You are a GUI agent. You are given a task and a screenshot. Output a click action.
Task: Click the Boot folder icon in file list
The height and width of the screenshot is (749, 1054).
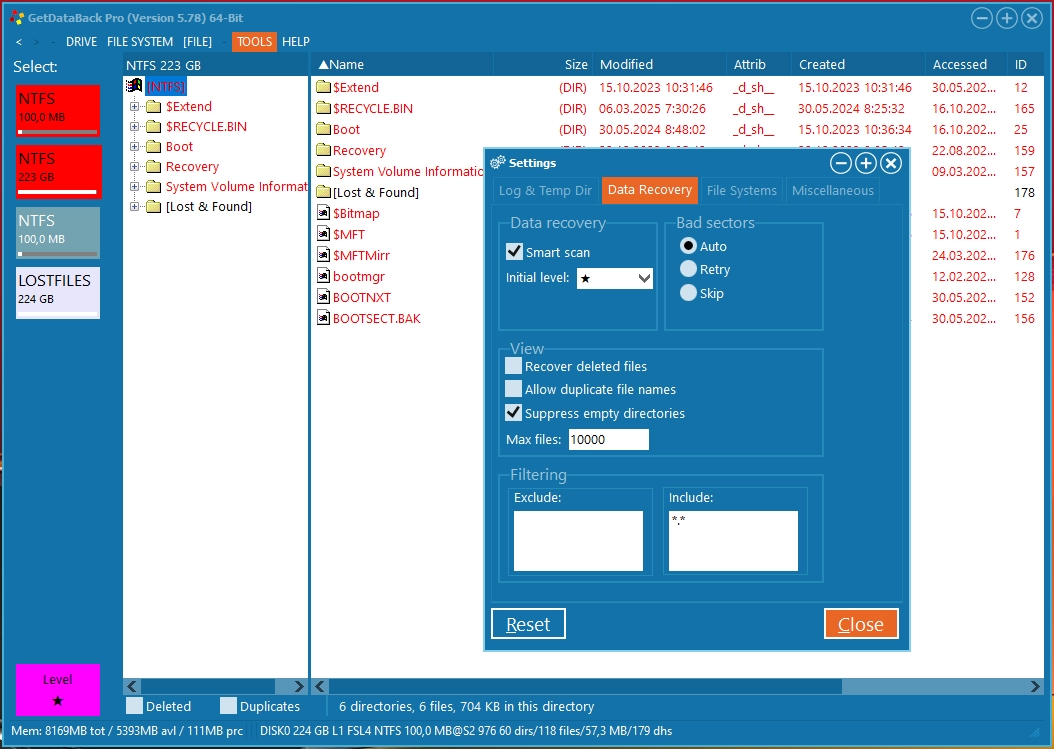click(323, 129)
